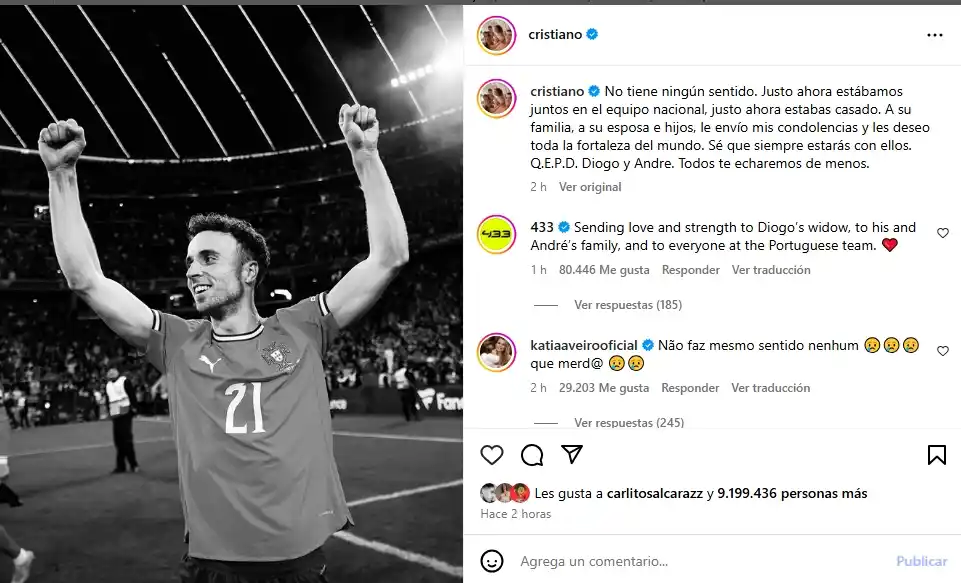
Task: Open the three-dot more options menu
Action: [934, 35]
